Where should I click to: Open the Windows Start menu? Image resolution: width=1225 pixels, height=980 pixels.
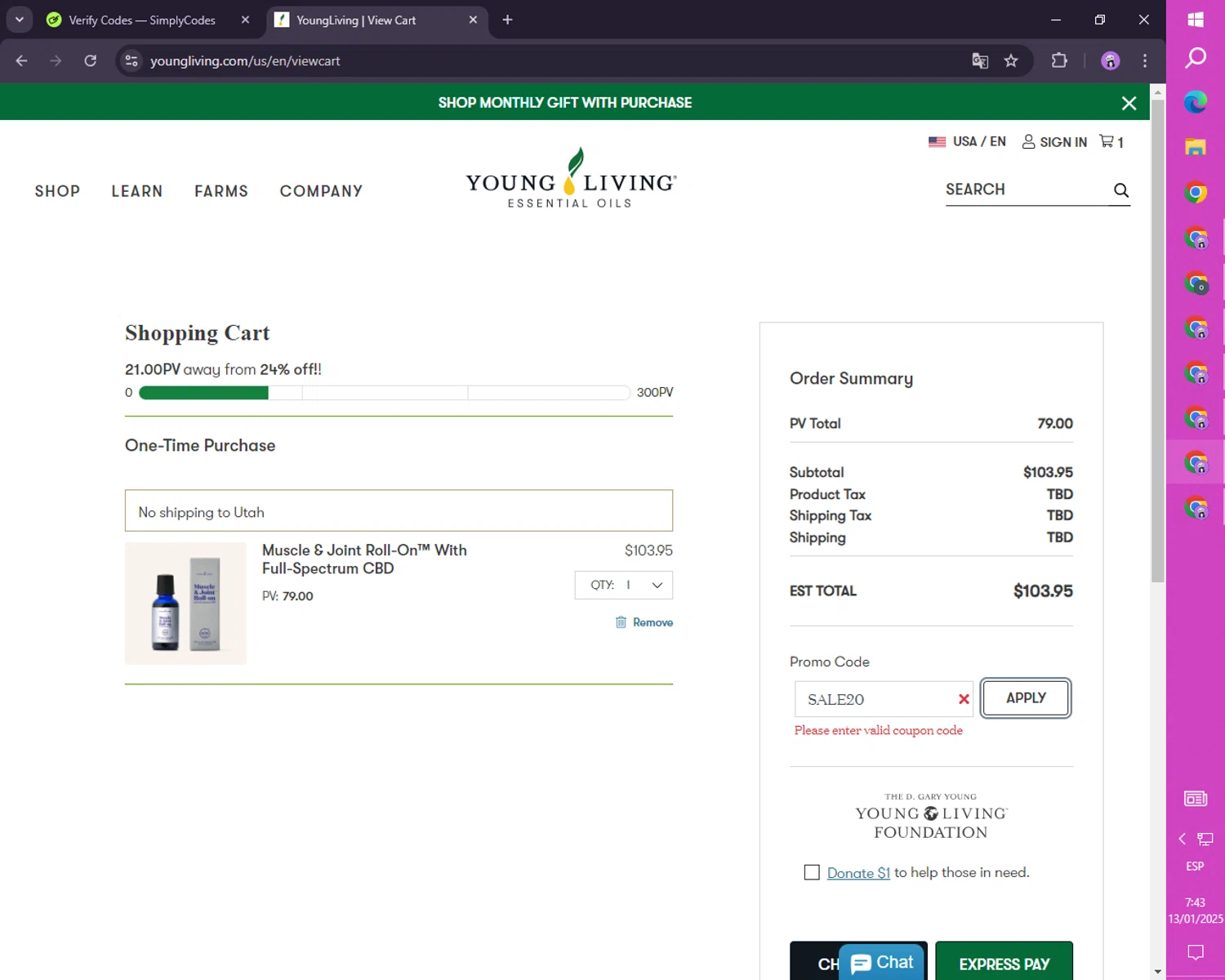click(1196, 20)
